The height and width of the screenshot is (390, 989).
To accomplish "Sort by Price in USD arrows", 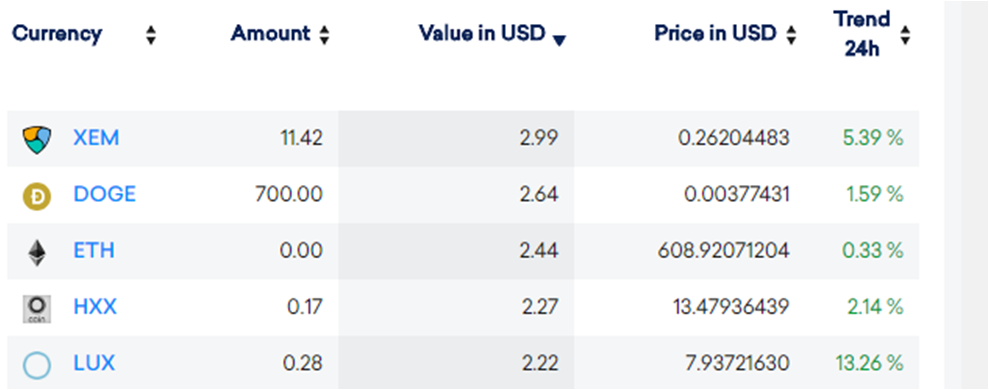I will pos(791,35).
